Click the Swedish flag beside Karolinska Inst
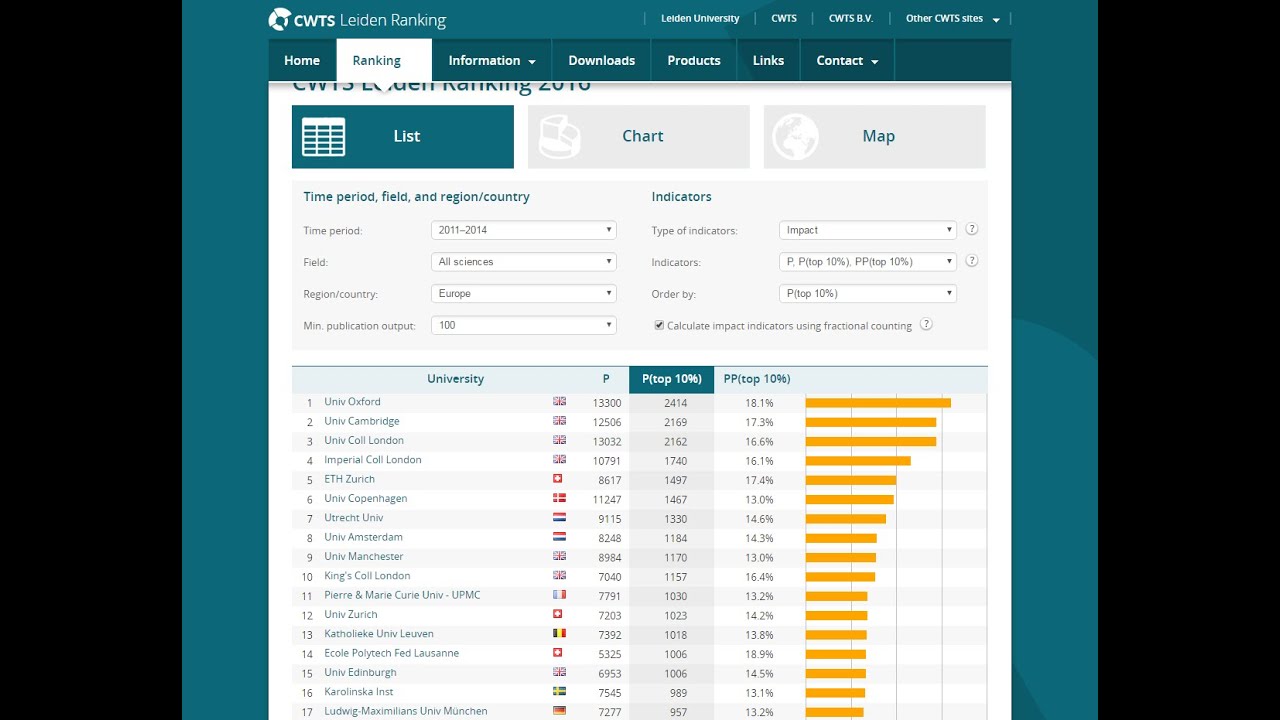Viewport: 1280px width, 720px height. coord(559,691)
